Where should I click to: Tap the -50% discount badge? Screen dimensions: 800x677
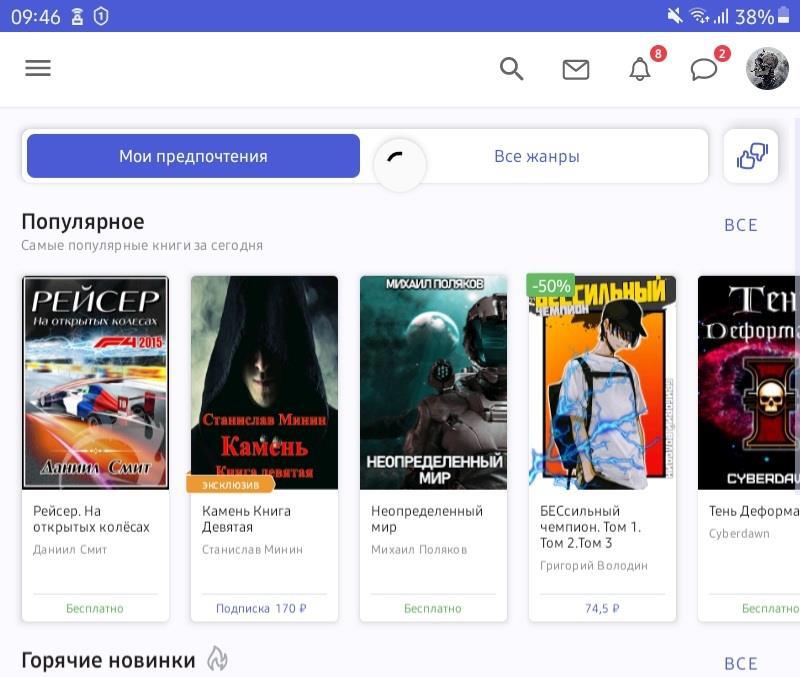point(551,286)
